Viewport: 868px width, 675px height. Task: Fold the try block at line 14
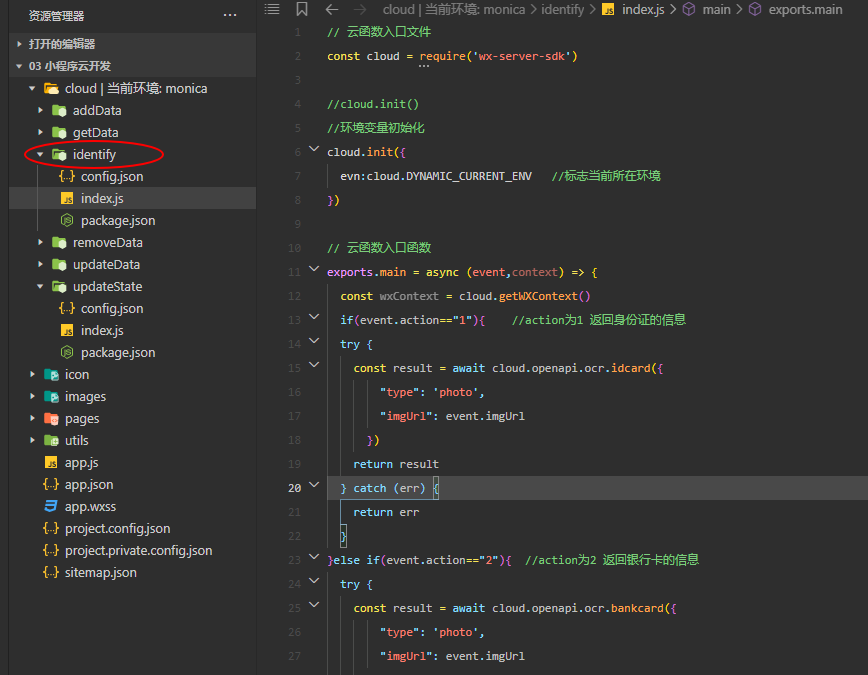click(x=314, y=341)
